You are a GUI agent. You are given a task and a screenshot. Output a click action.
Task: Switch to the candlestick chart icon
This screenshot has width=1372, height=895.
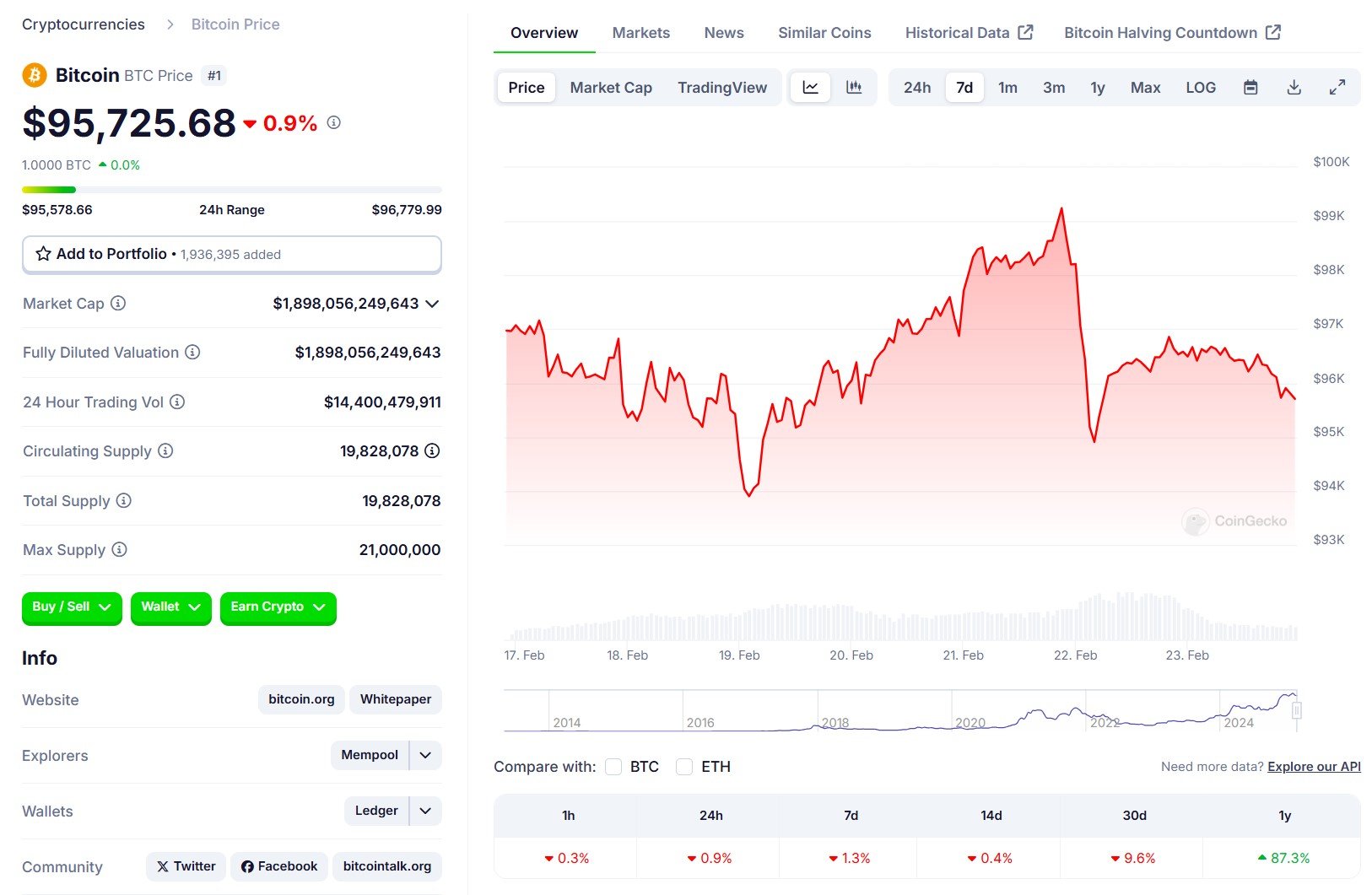(x=854, y=88)
